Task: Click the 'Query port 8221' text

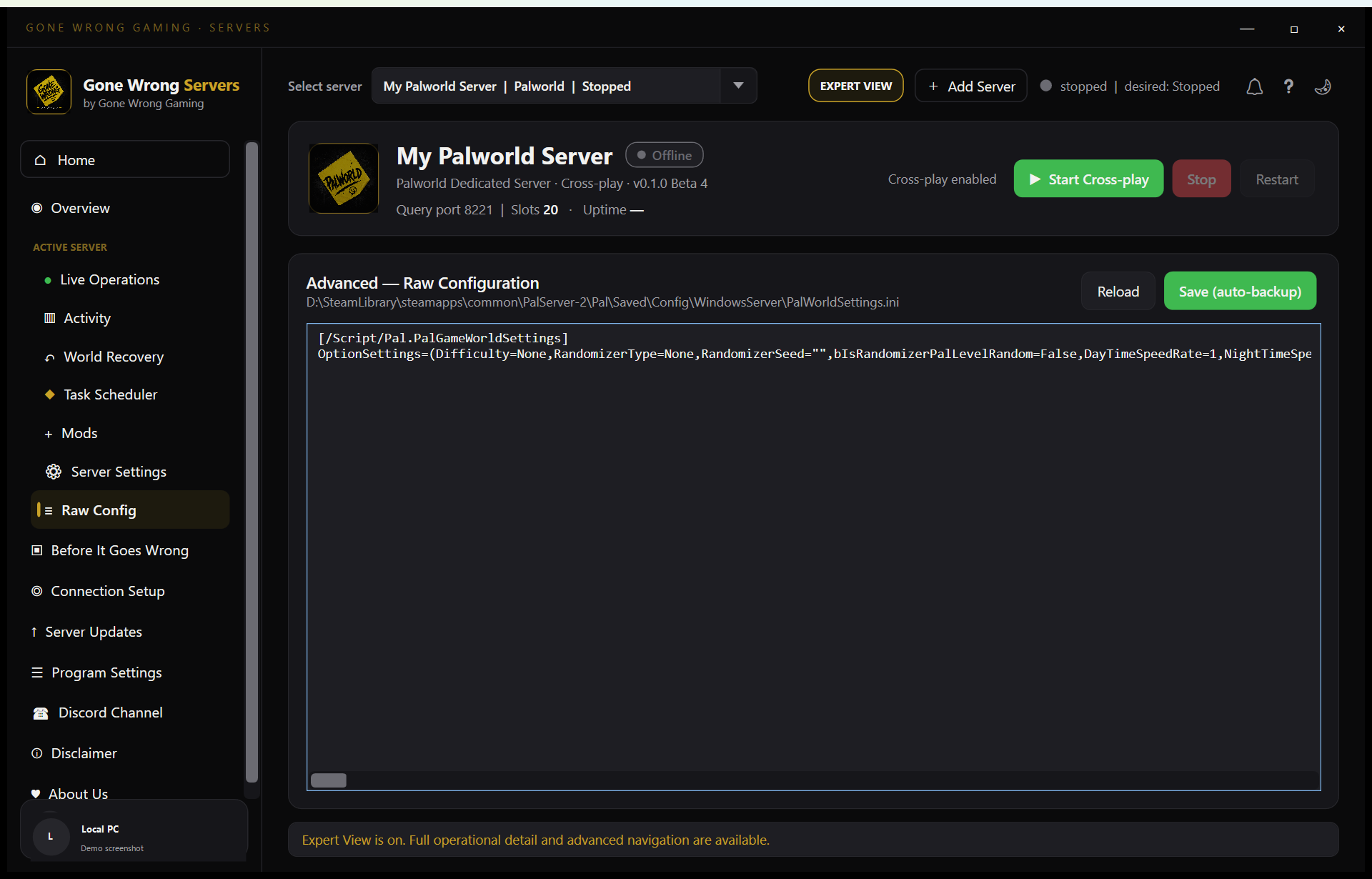Action: tap(444, 210)
